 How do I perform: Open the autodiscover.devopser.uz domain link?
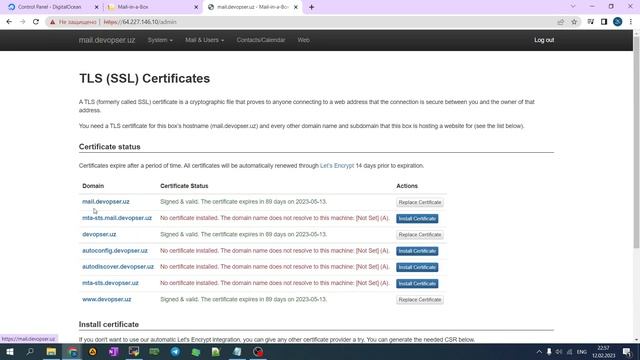(x=118, y=267)
